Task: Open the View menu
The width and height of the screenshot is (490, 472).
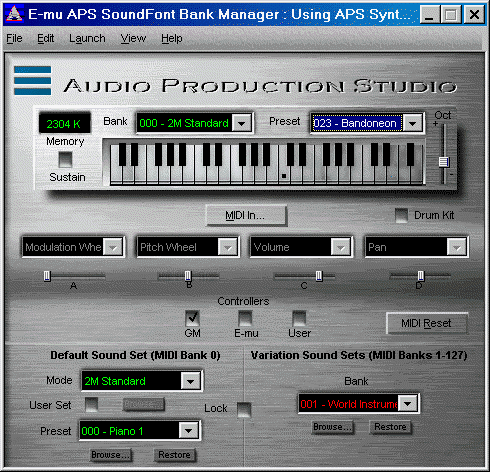Action: point(133,39)
